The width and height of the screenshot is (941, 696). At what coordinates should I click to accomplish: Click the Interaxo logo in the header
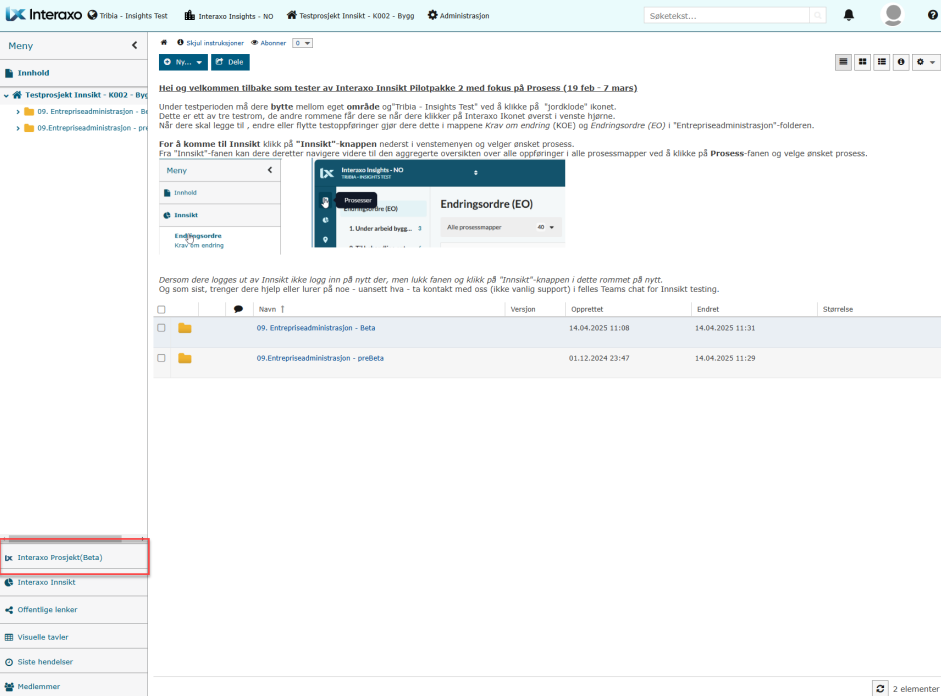44,15
